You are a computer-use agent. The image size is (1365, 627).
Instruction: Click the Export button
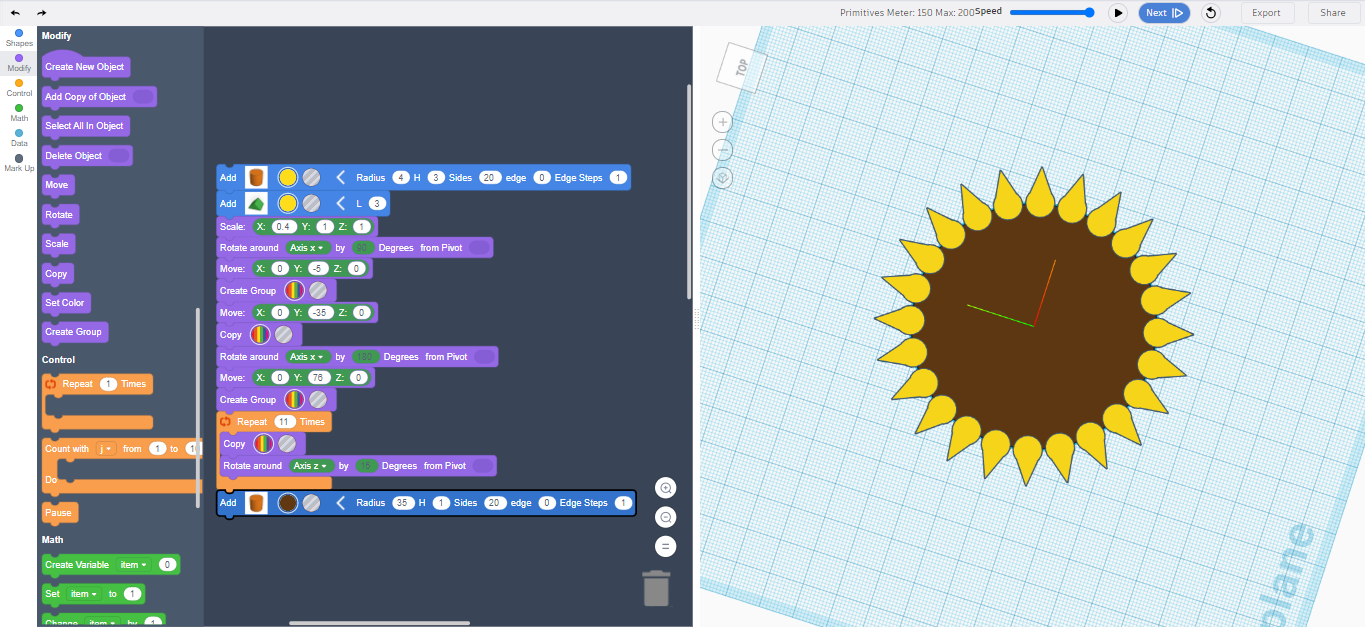click(1266, 13)
